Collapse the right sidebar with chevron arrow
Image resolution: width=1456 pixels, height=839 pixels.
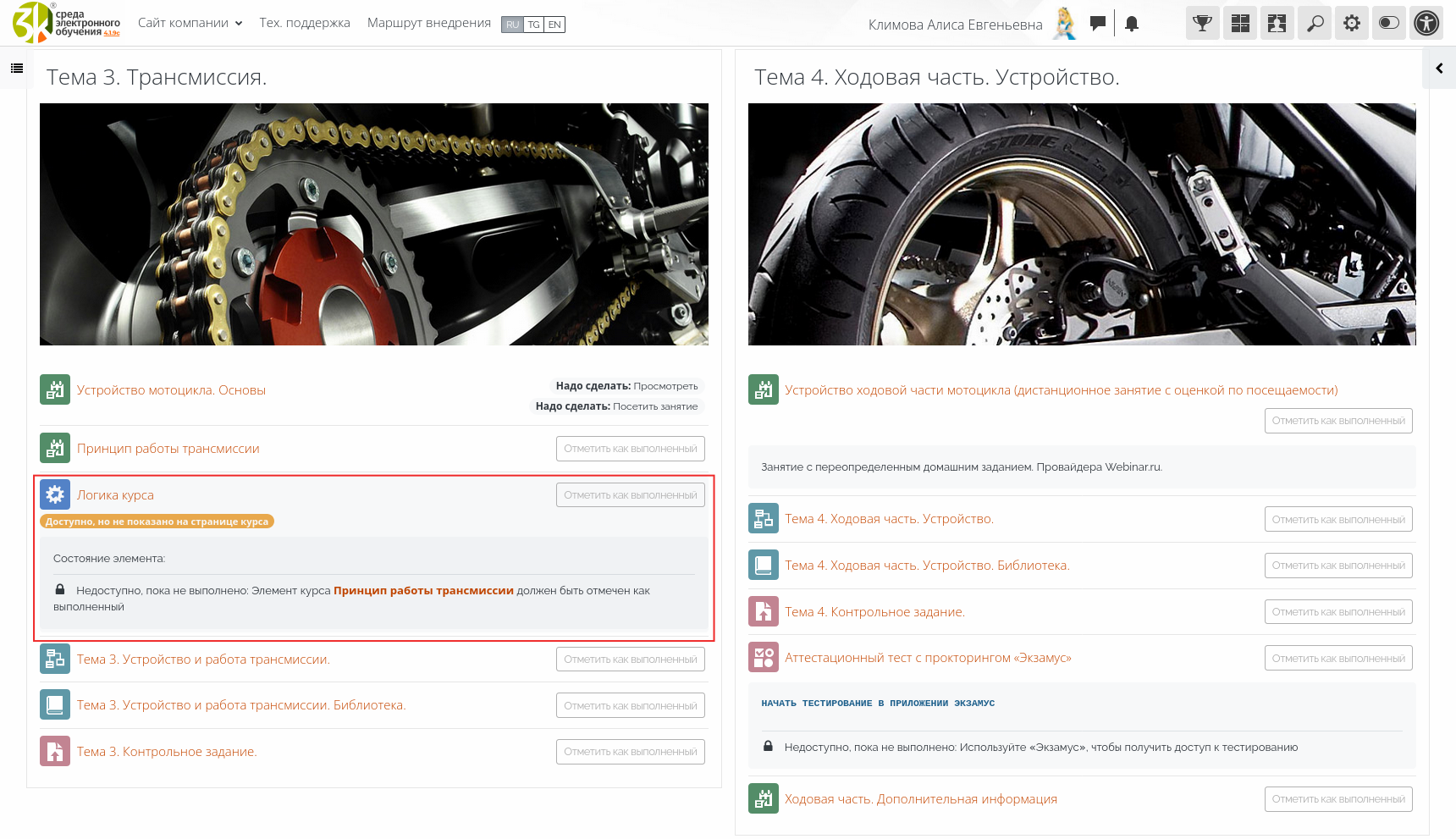click(1439, 69)
